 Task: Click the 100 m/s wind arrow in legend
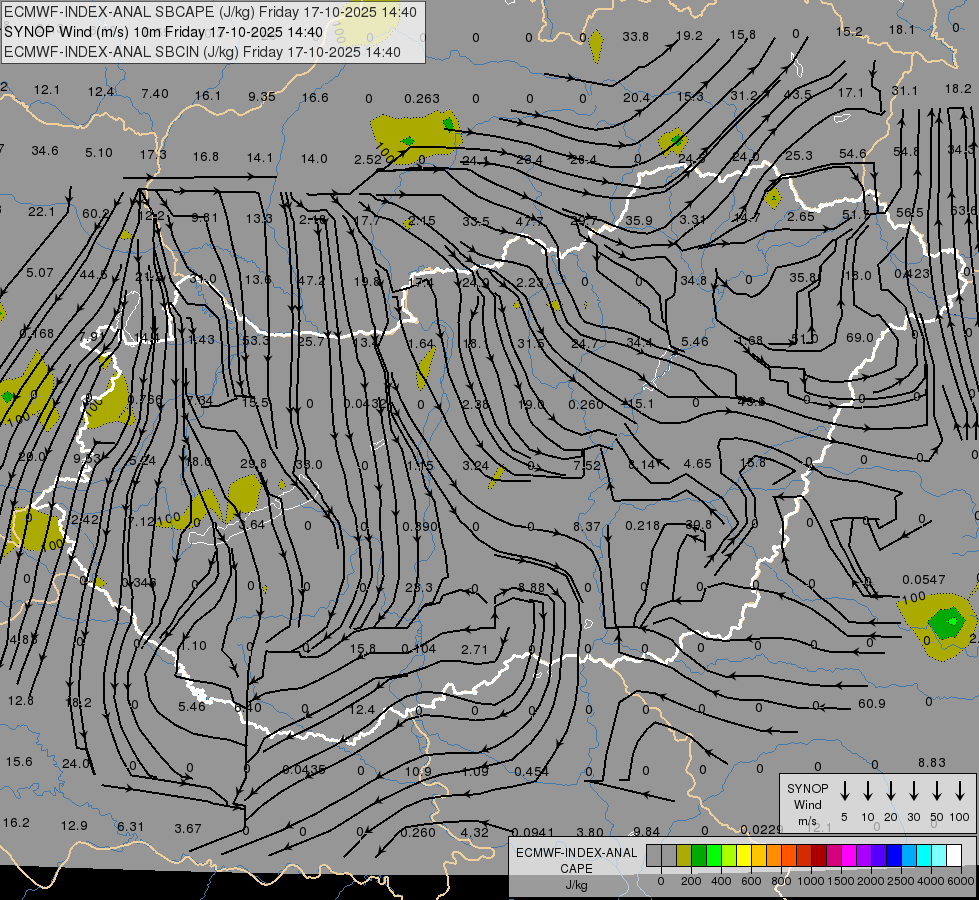point(960,791)
